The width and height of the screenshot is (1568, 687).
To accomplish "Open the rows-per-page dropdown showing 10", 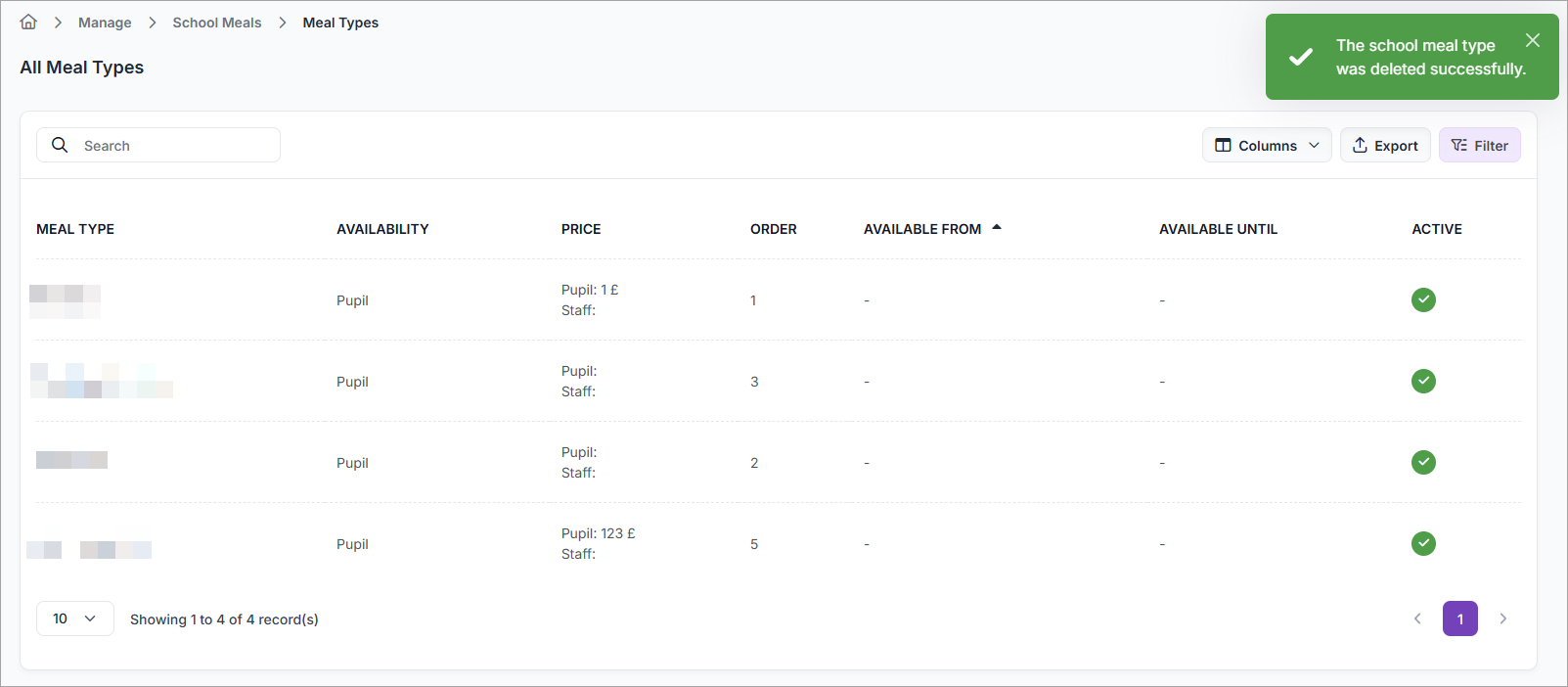I will click(x=75, y=618).
